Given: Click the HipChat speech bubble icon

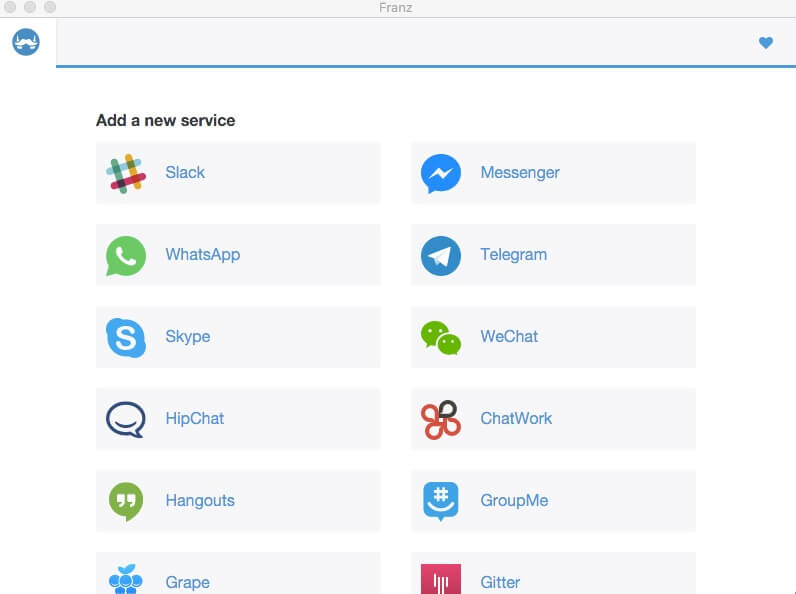Looking at the screenshot, I should click(126, 419).
